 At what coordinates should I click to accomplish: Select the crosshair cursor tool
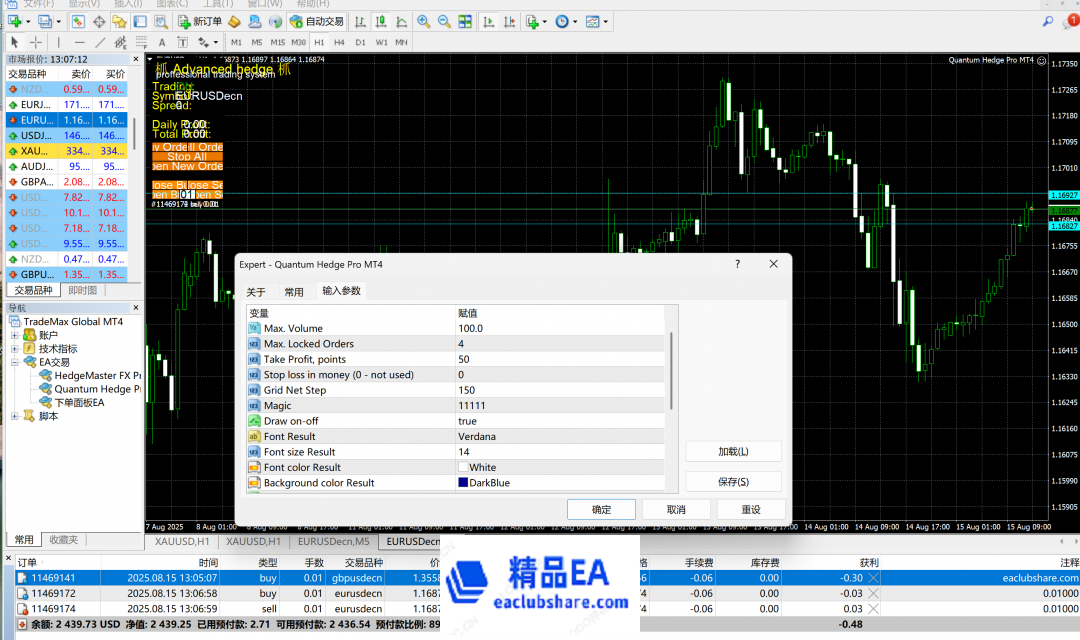pos(36,42)
